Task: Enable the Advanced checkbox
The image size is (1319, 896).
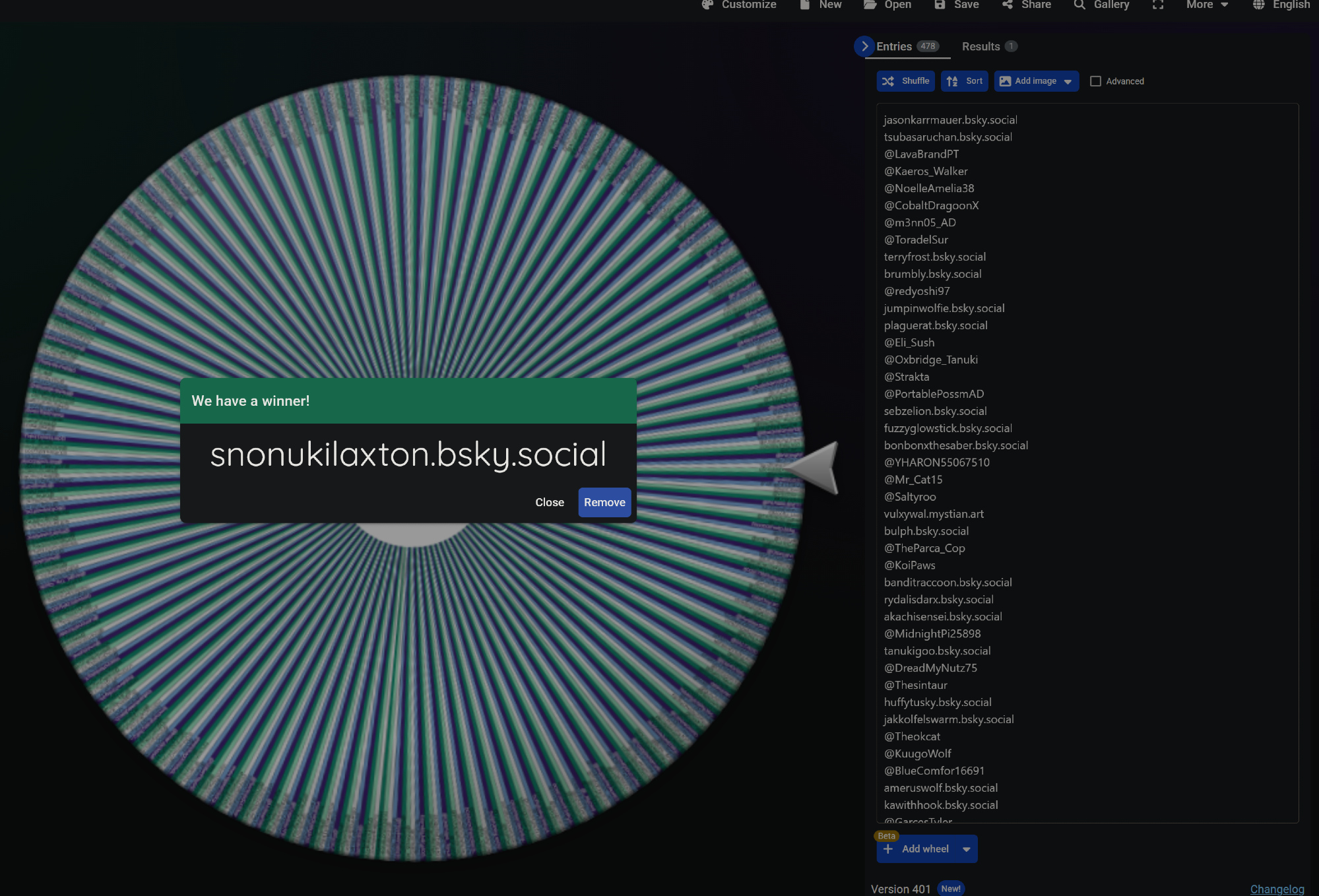Action: tap(1095, 81)
